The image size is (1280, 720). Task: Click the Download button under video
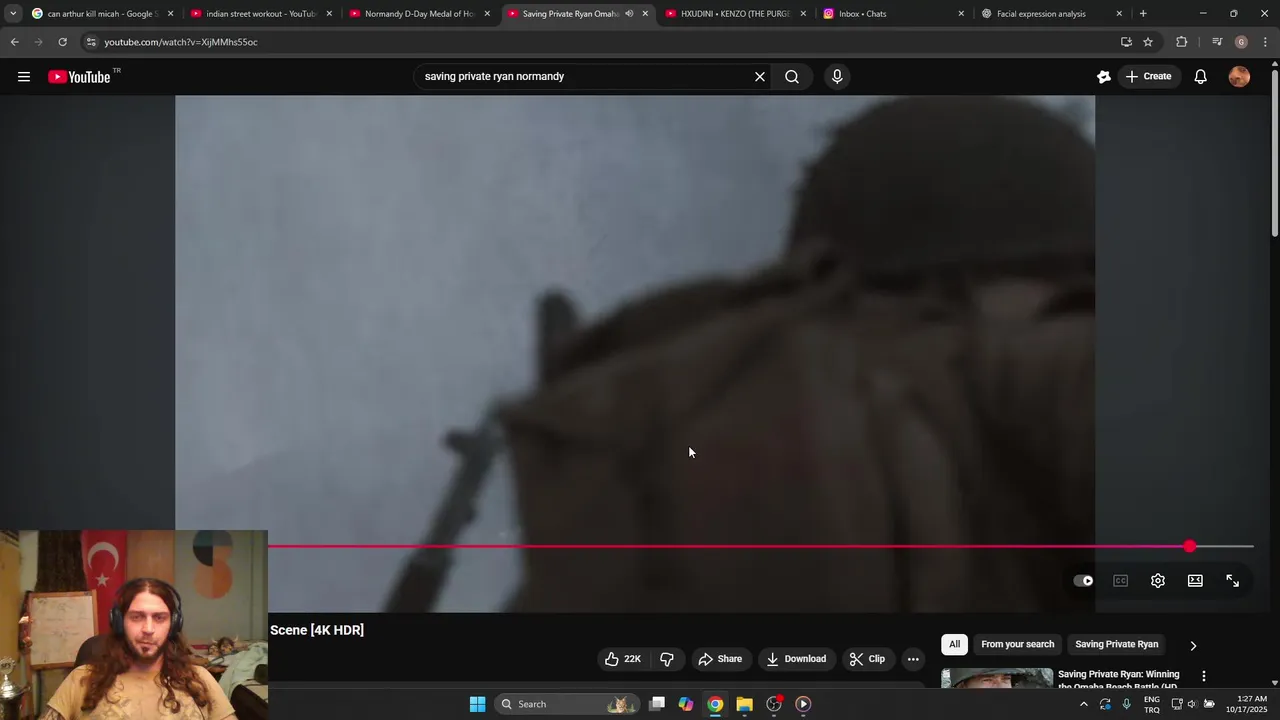click(x=796, y=659)
